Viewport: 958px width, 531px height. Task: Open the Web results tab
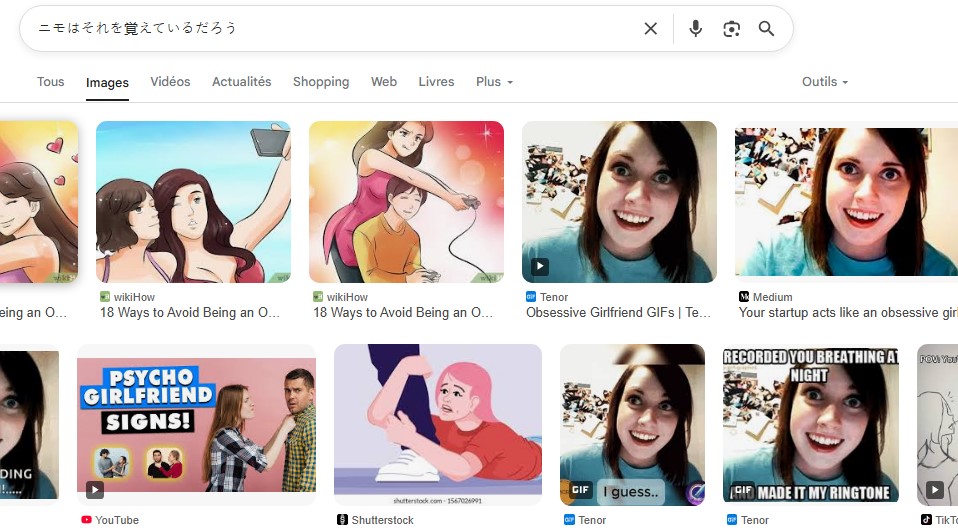pos(384,82)
